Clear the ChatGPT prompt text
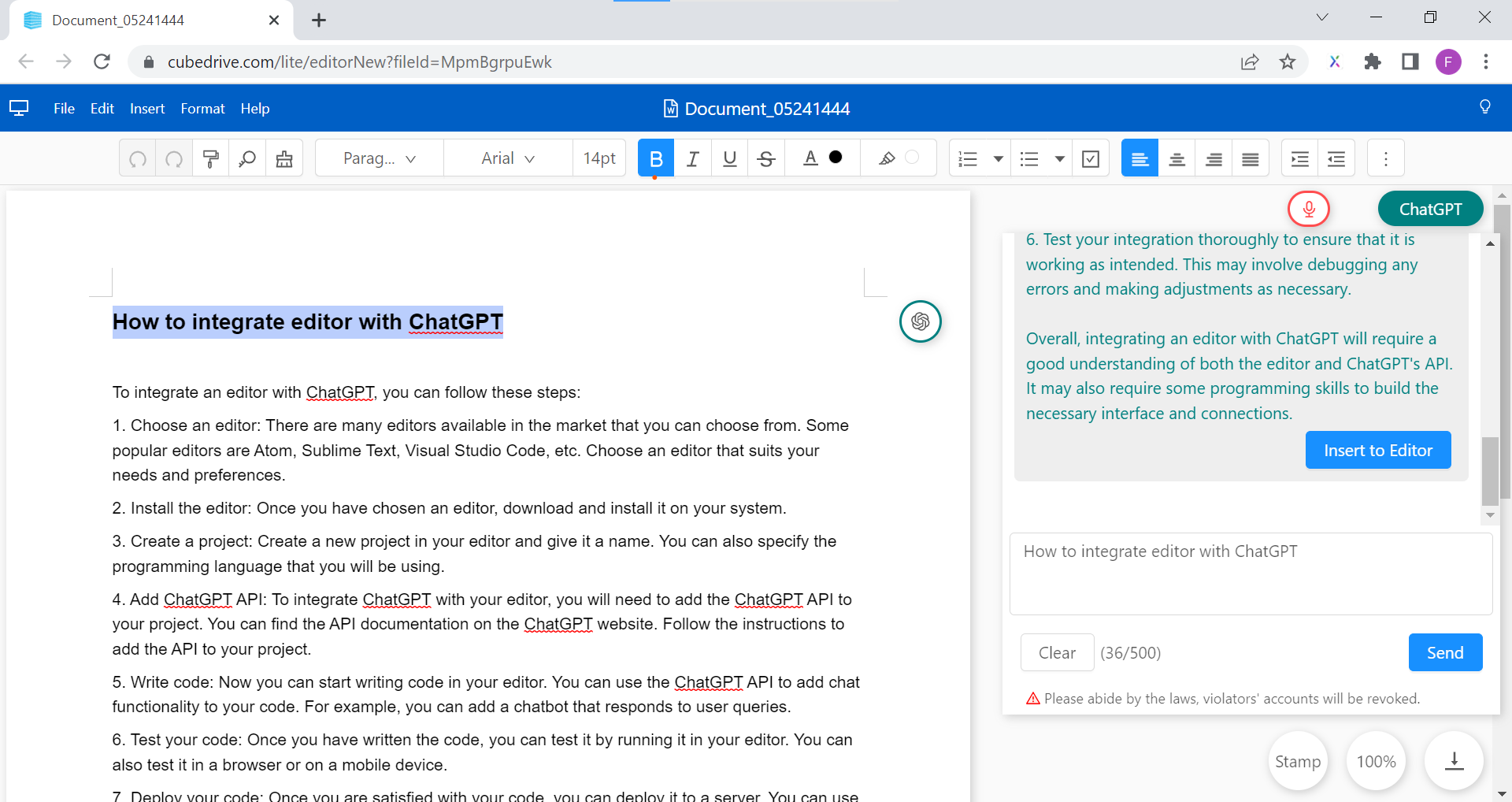 [1057, 652]
